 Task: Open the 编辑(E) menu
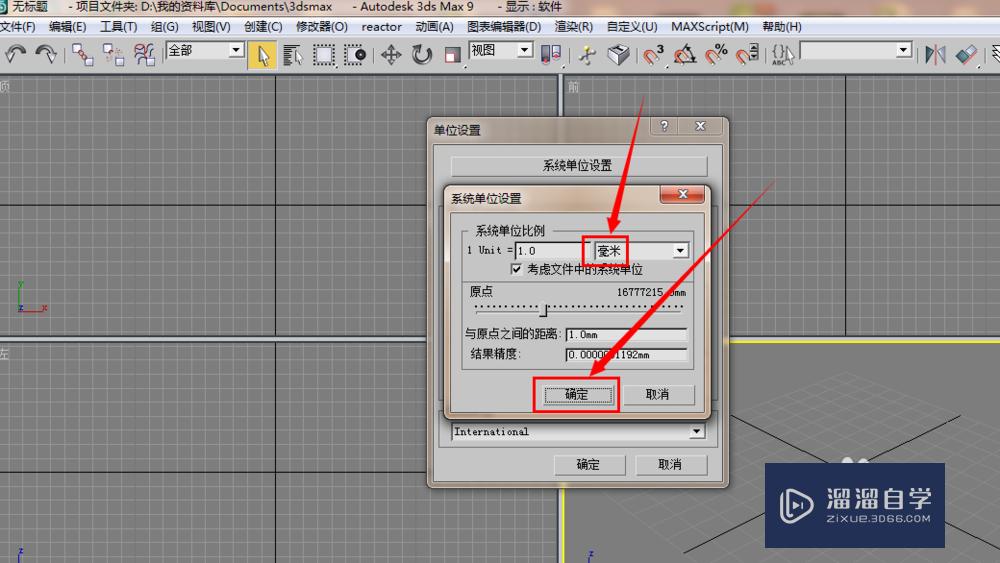[68, 27]
